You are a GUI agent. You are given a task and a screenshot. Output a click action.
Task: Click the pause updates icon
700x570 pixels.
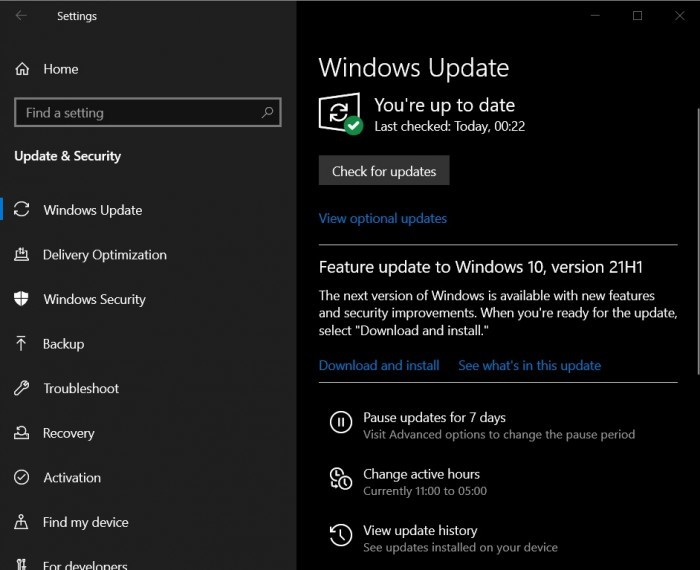click(340, 423)
